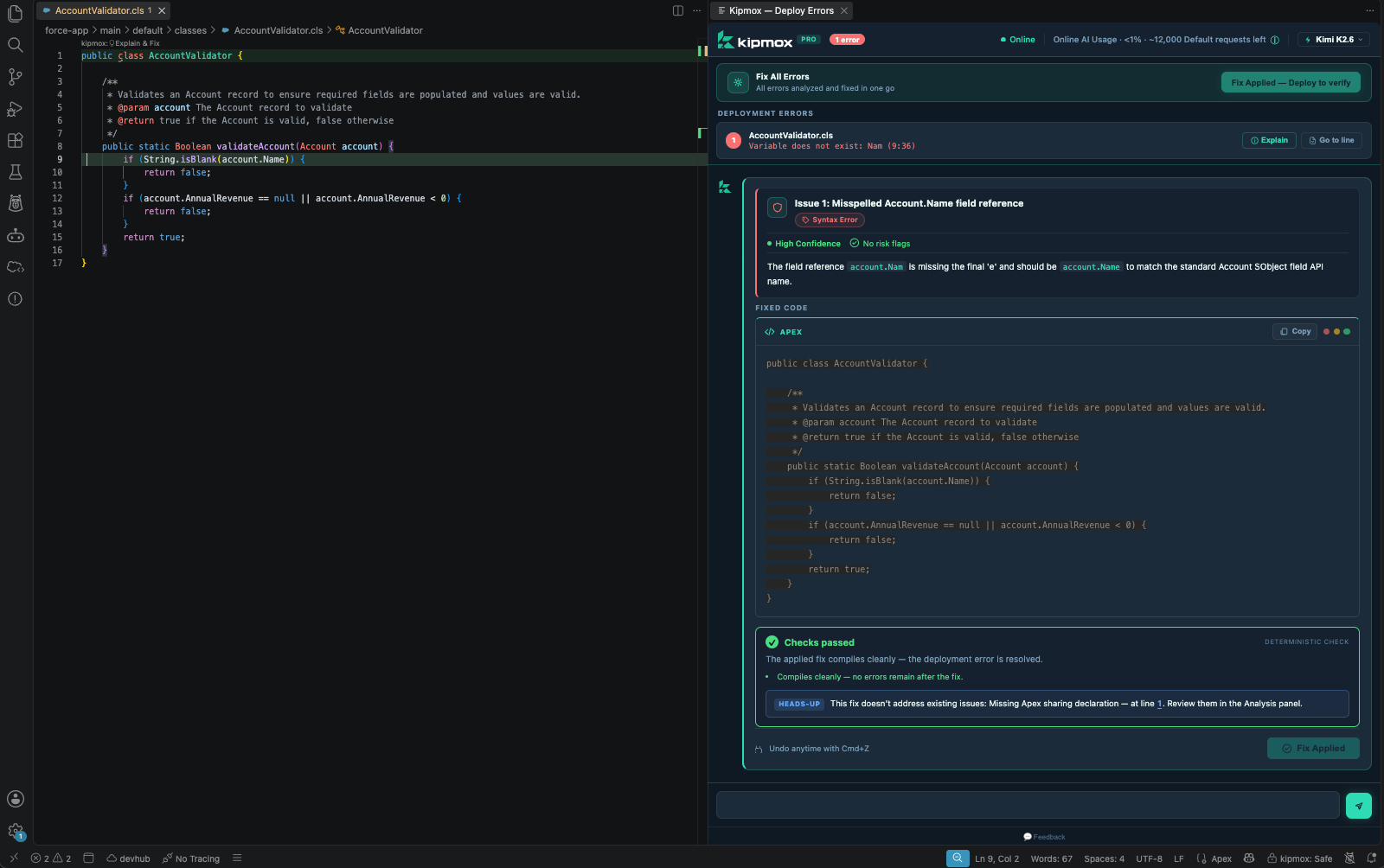The image size is (1384, 868).
Task: Open classes folder in breadcrumb
Action: click(x=190, y=30)
